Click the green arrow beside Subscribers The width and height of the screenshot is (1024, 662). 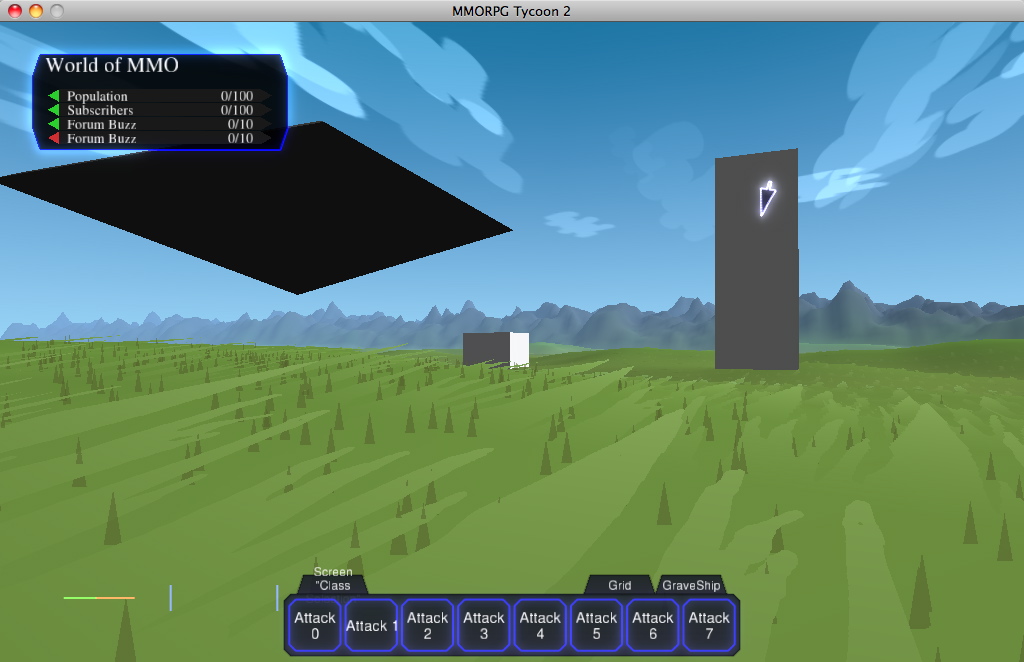tap(54, 110)
